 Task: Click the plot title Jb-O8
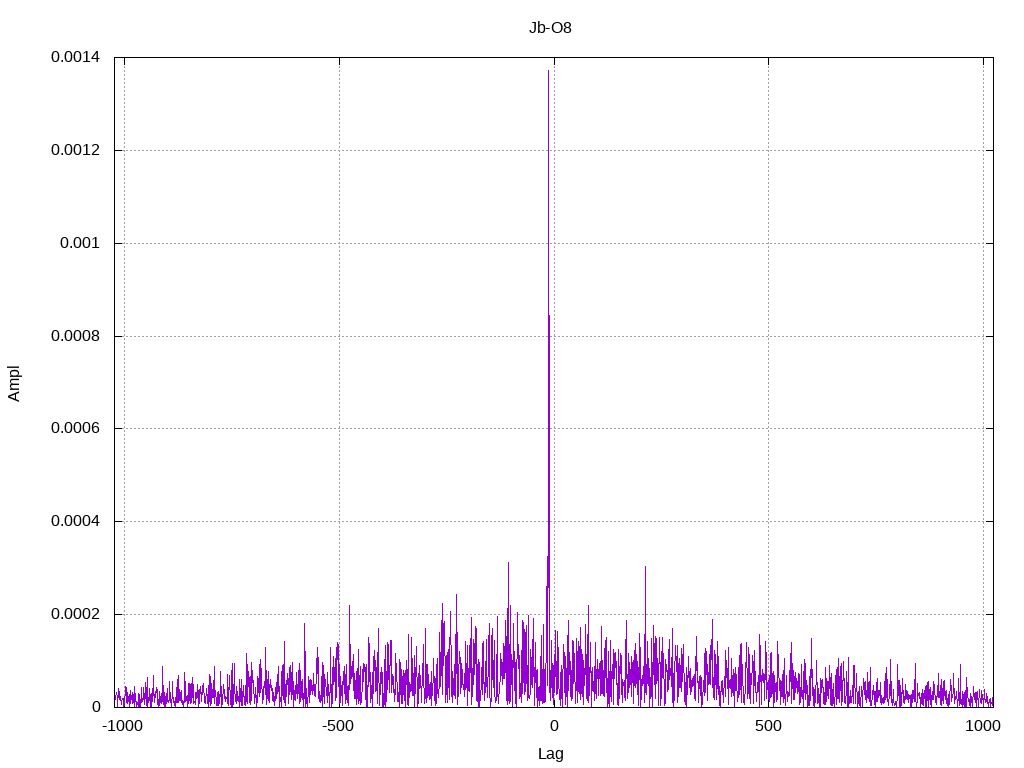(x=550, y=27)
